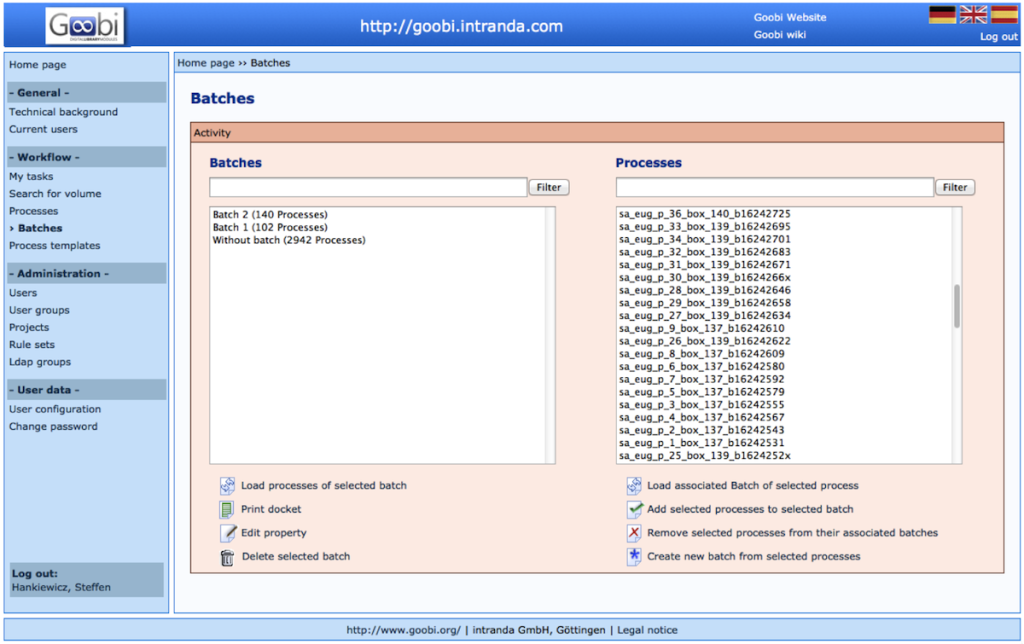The height and width of the screenshot is (644, 1024).
Task: Open the Goobi Website link
Action: [790, 18]
